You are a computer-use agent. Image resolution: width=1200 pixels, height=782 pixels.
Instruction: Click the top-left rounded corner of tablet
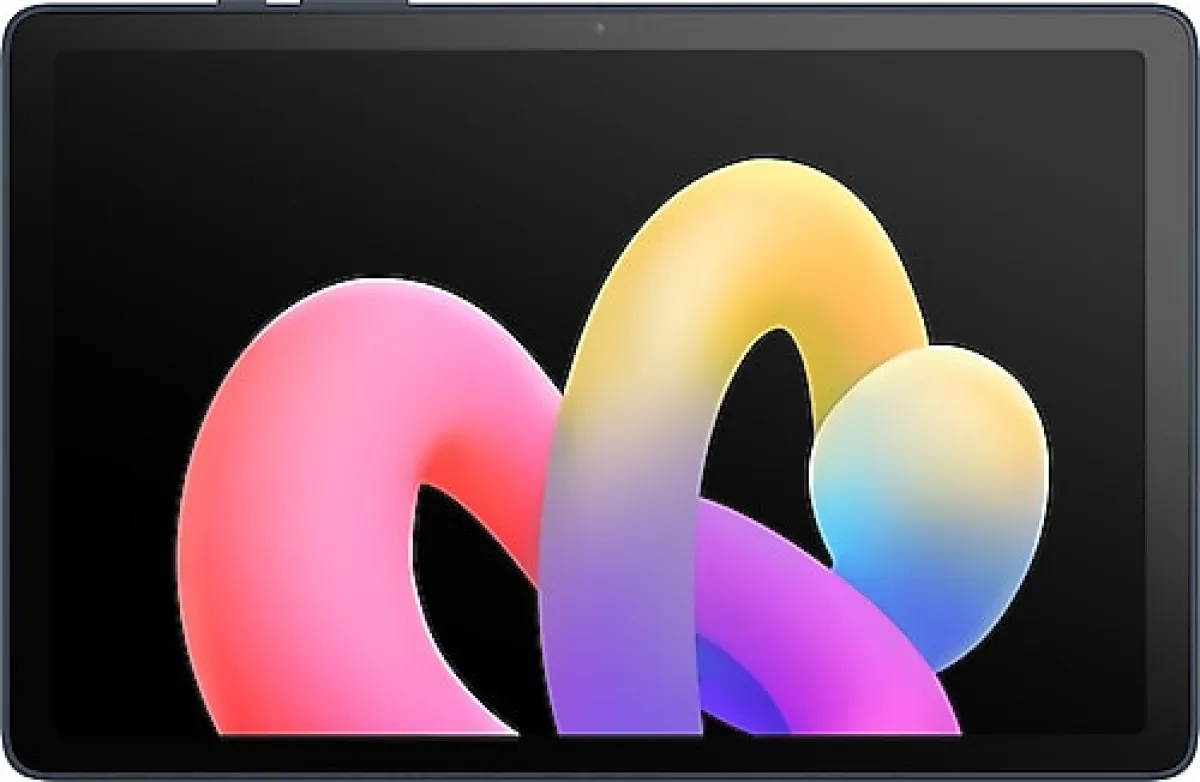(x=22, y=22)
